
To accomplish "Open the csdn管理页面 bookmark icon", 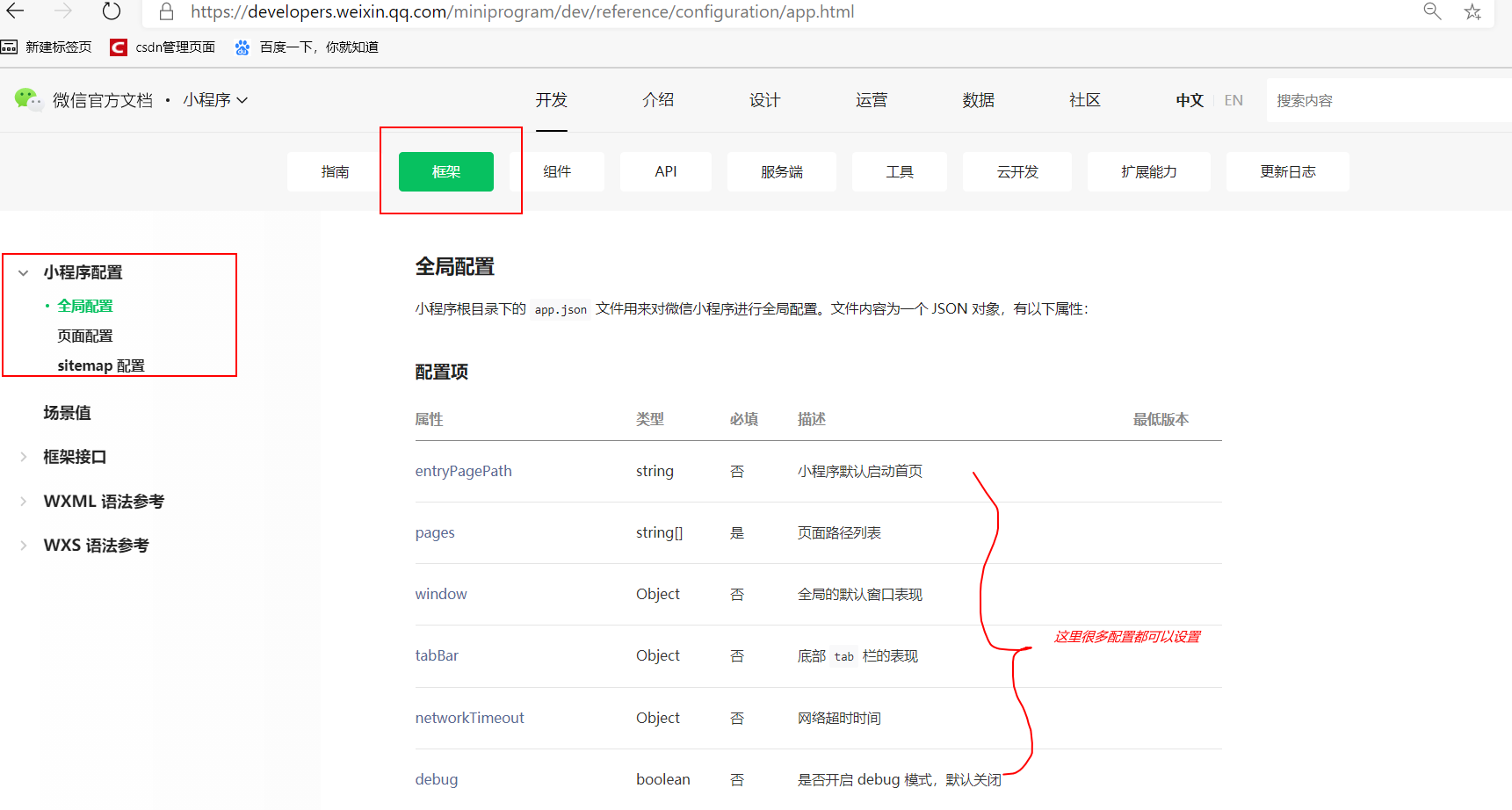I will point(119,47).
